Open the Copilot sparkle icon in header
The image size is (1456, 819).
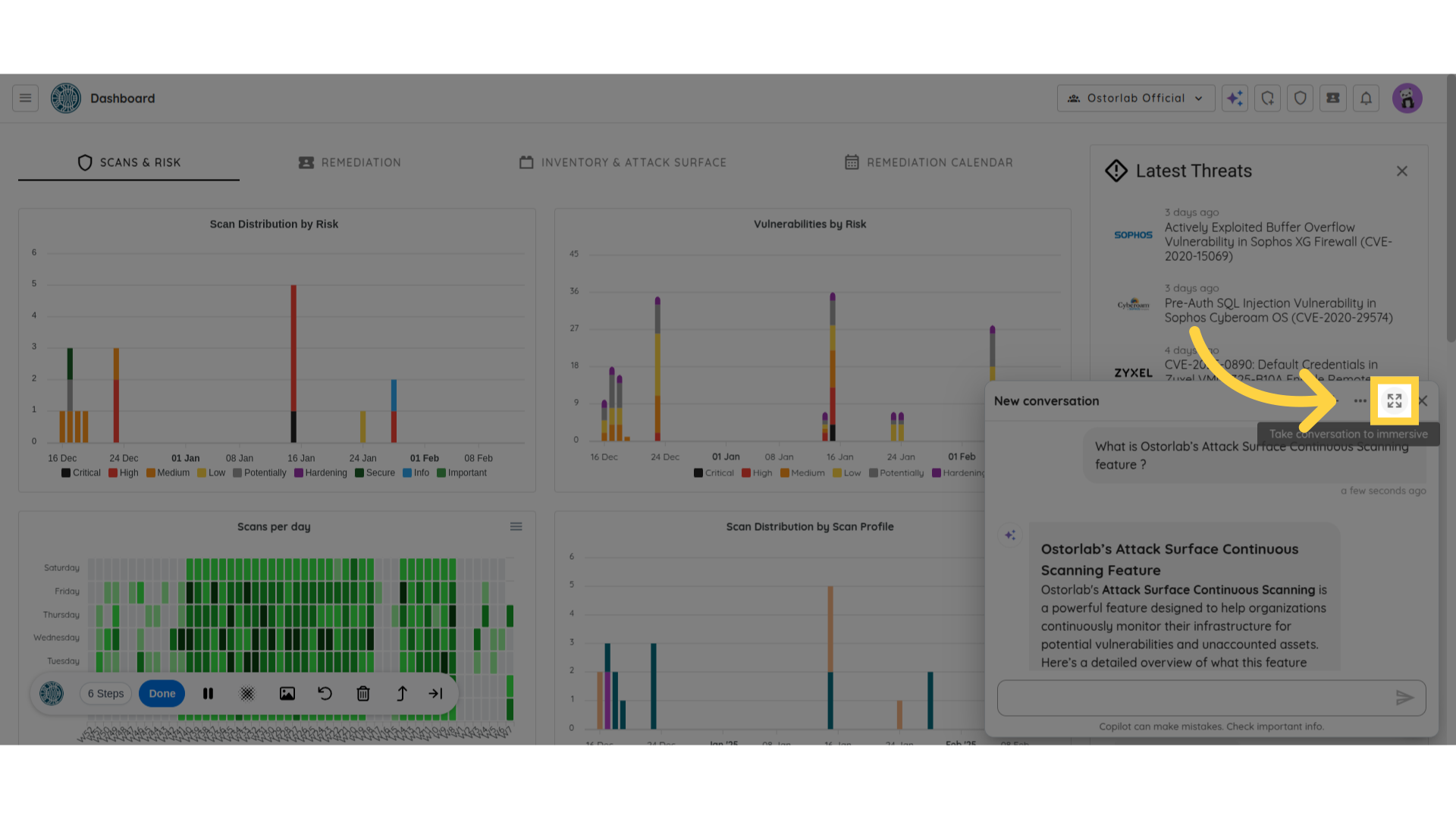1235,98
